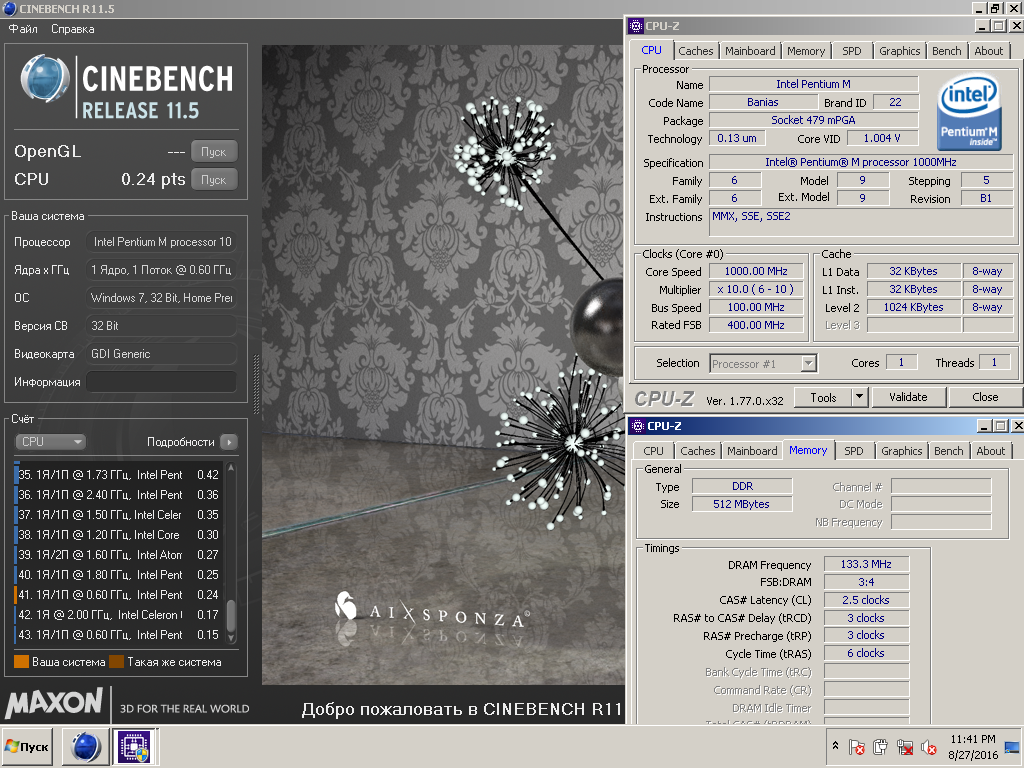Select ranking row 38 Intel Core 0.30
The image size is (1024, 768).
(x=119, y=535)
